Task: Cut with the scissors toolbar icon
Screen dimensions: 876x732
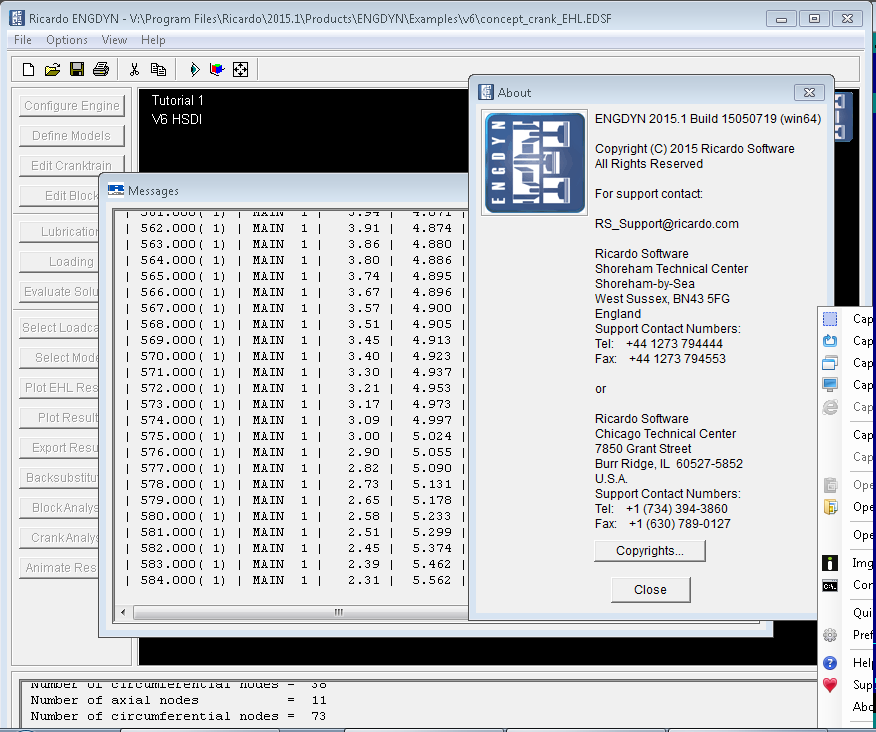Action: click(x=134, y=69)
